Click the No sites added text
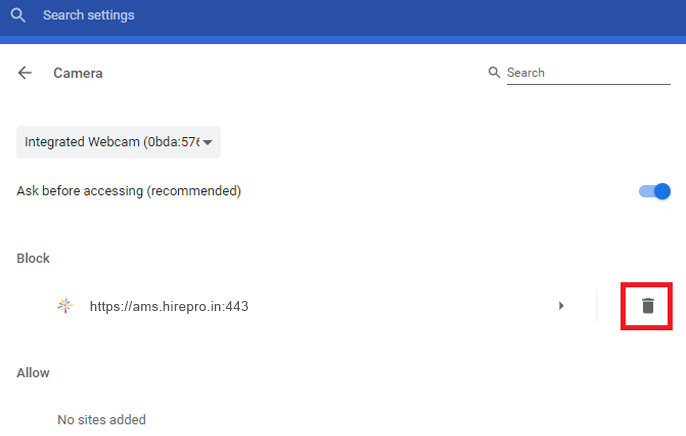The width and height of the screenshot is (686, 436). pos(101,420)
